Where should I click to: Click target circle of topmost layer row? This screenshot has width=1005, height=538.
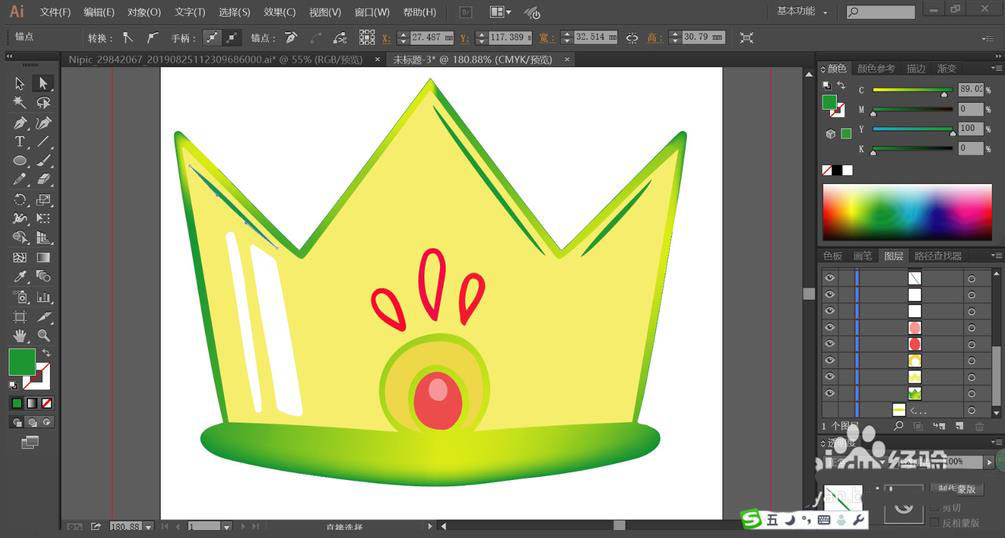pyautogui.click(x=972, y=278)
